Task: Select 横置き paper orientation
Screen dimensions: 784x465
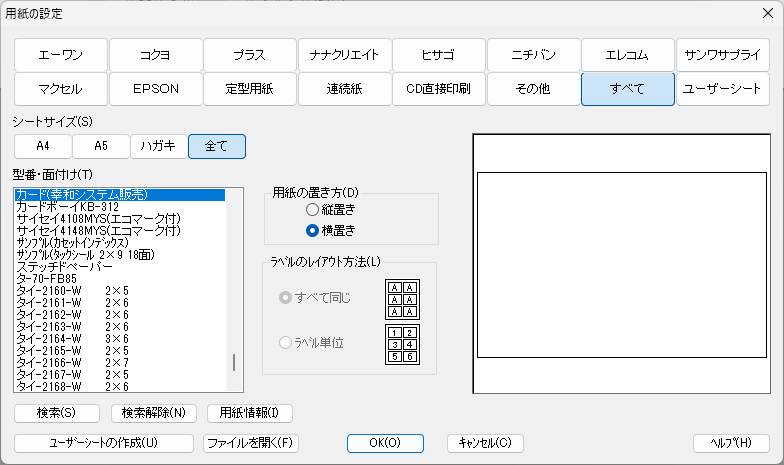Action: 313,230
